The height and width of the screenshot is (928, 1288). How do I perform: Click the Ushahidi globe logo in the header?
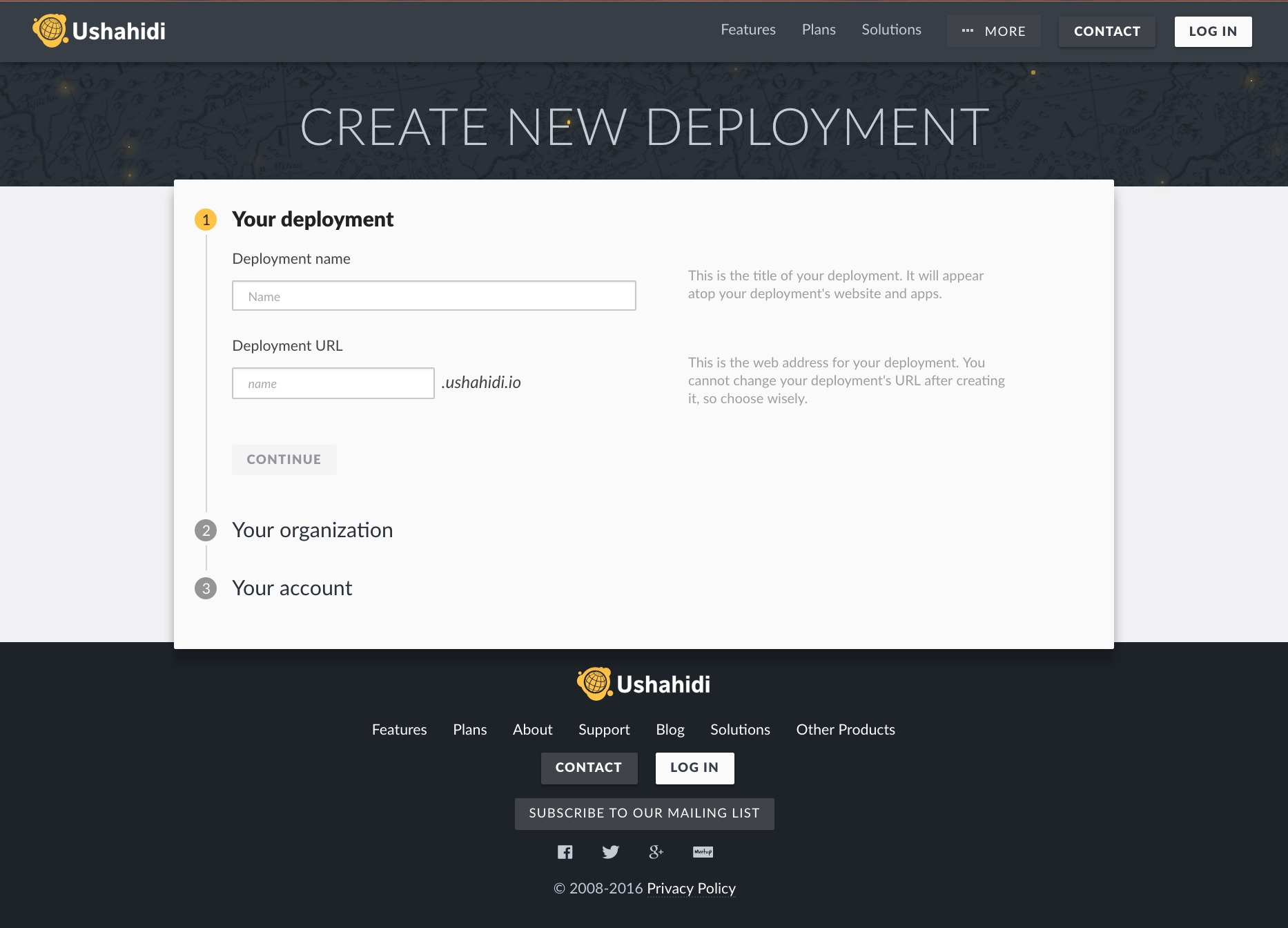tap(50, 30)
